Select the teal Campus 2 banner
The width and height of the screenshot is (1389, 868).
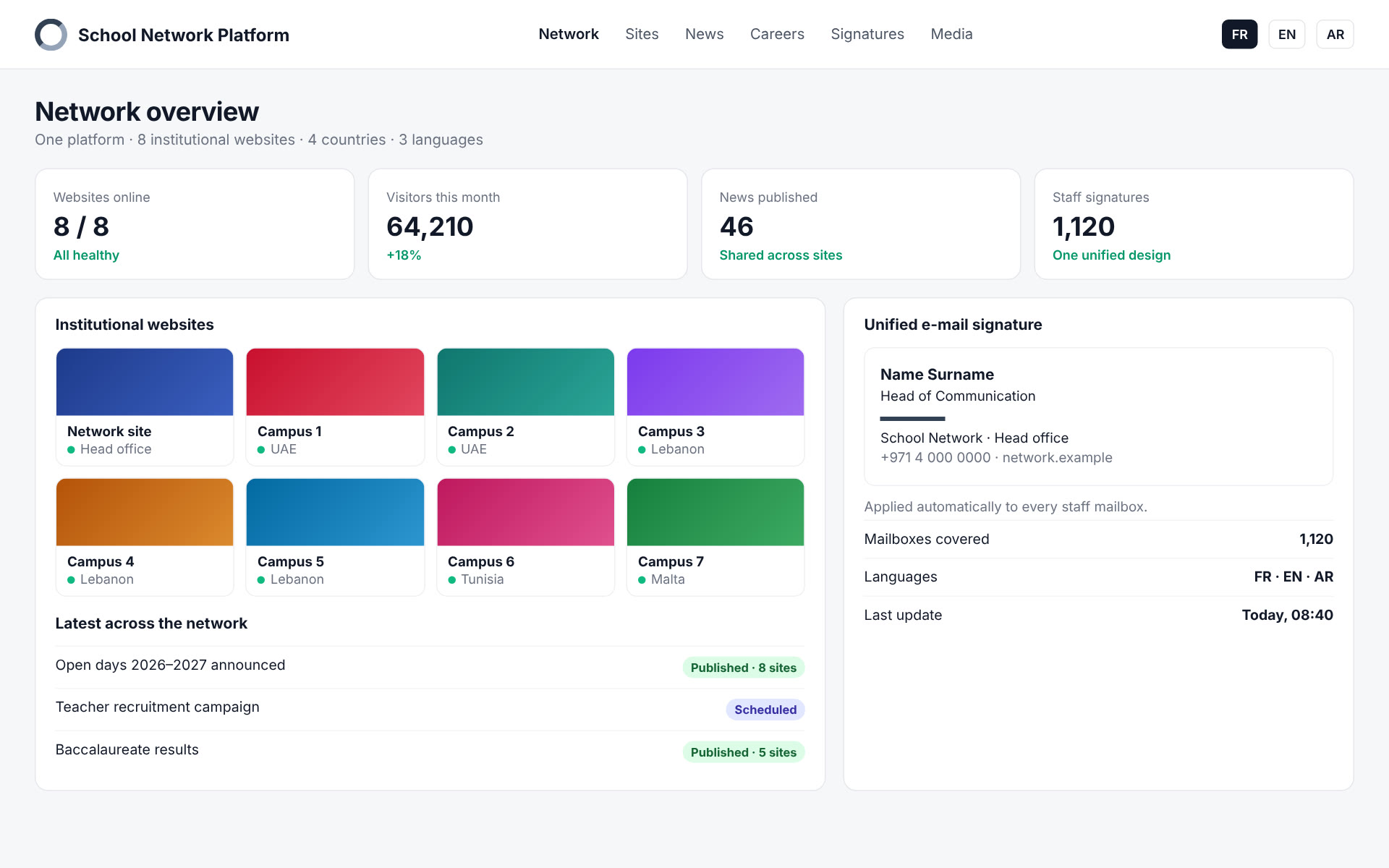pyautogui.click(x=525, y=382)
